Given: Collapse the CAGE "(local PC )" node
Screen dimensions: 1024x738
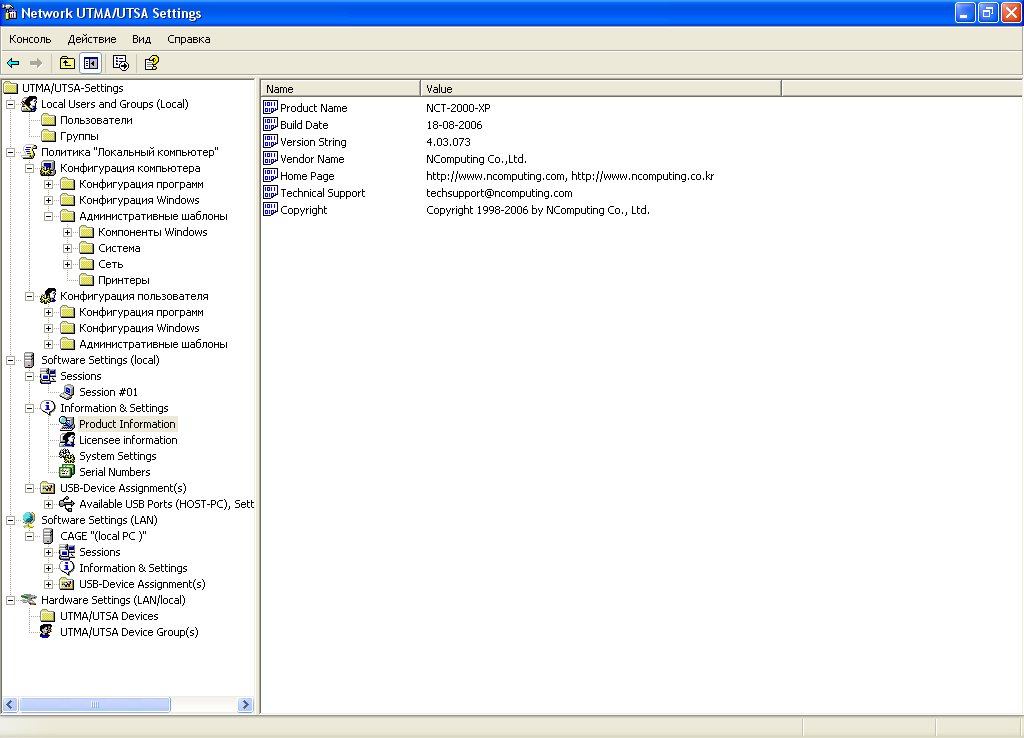Looking at the screenshot, I should pyautogui.click(x=29, y=536).
